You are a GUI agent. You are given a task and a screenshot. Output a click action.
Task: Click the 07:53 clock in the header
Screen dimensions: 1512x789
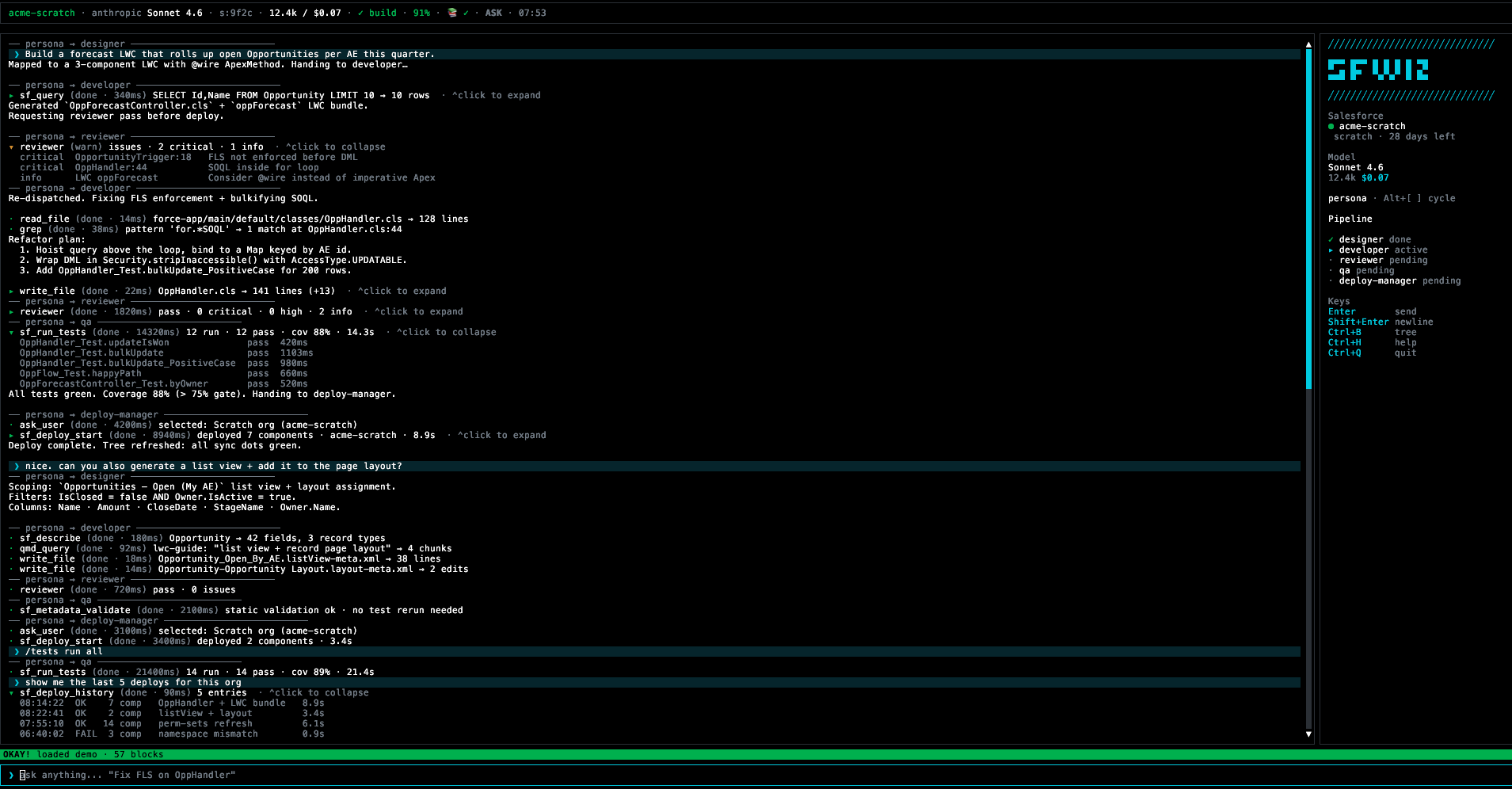(x=532, y=13)
